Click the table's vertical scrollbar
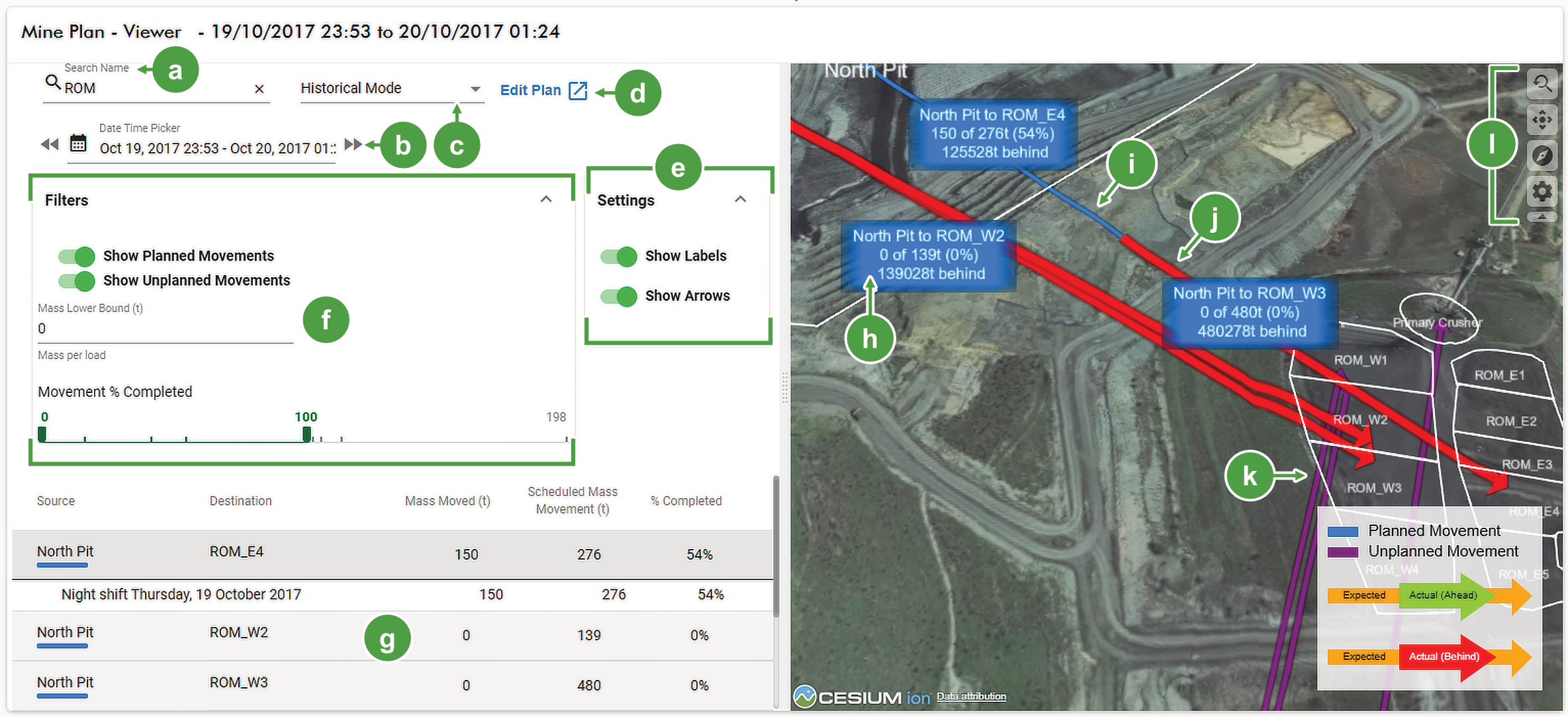Image resolution: width=1568 pixels, height=717 pixels. pyautogui.click(x=776, y=546)
